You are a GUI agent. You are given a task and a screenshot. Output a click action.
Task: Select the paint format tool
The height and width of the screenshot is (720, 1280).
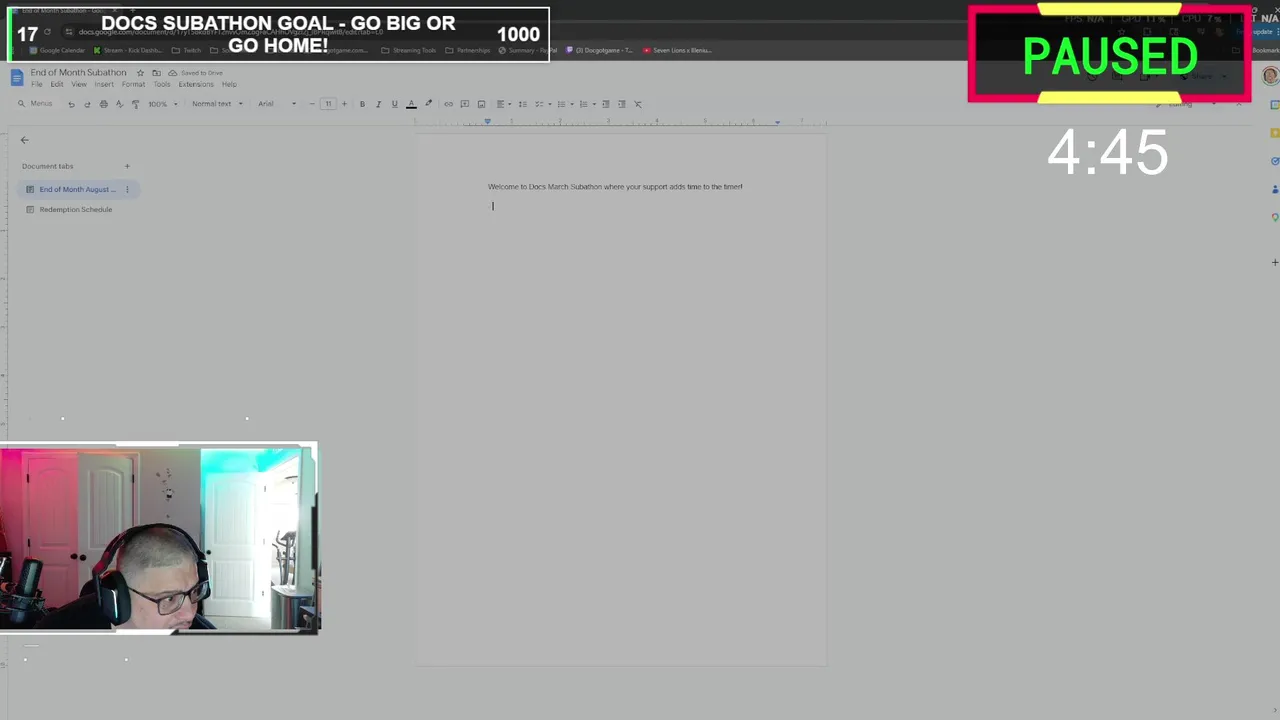point(135,104)
